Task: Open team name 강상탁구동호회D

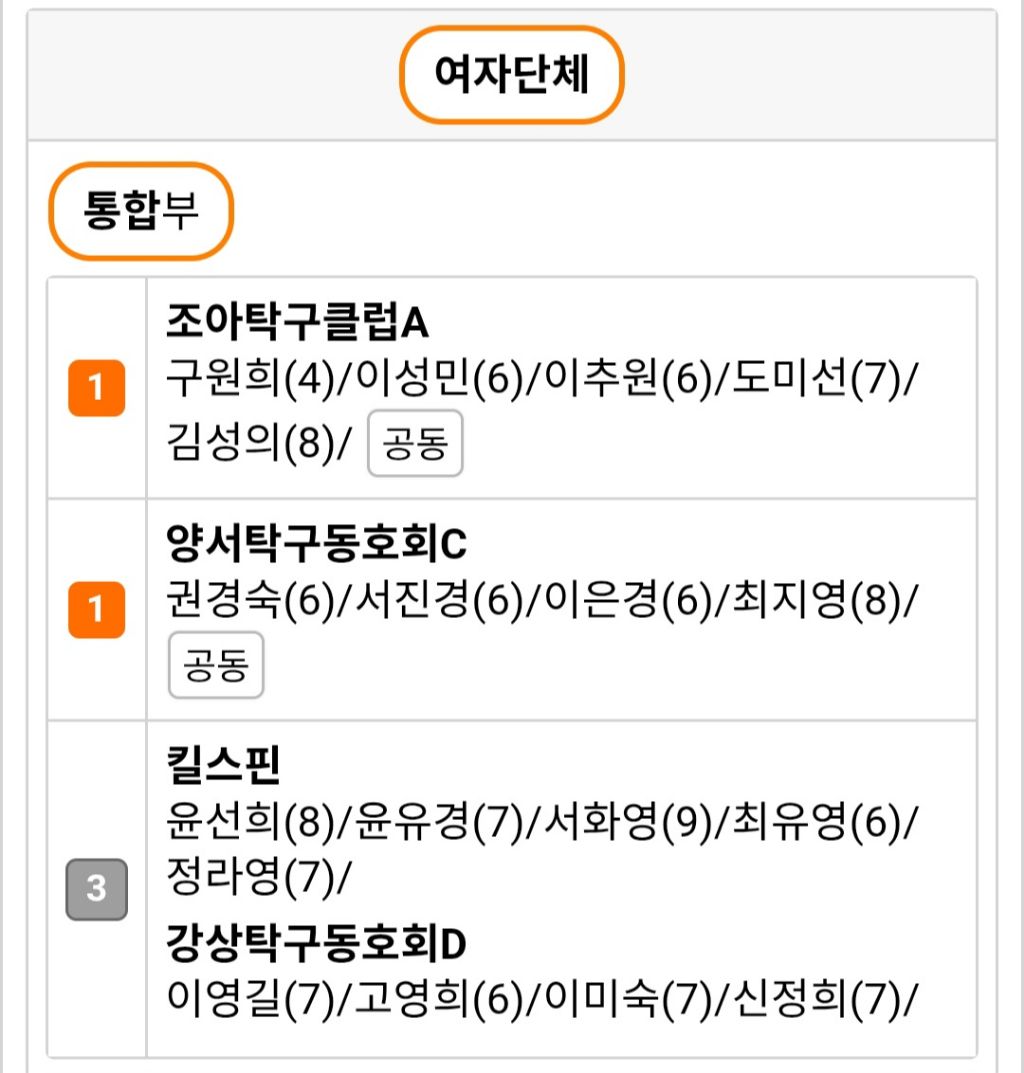Action: (316, 941)
